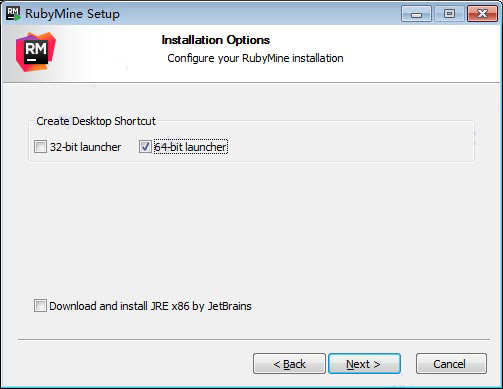This screenshot has height=389, width=503.
Task: Click the RubyMine title bar icon
Action: [x=13, y=14]
